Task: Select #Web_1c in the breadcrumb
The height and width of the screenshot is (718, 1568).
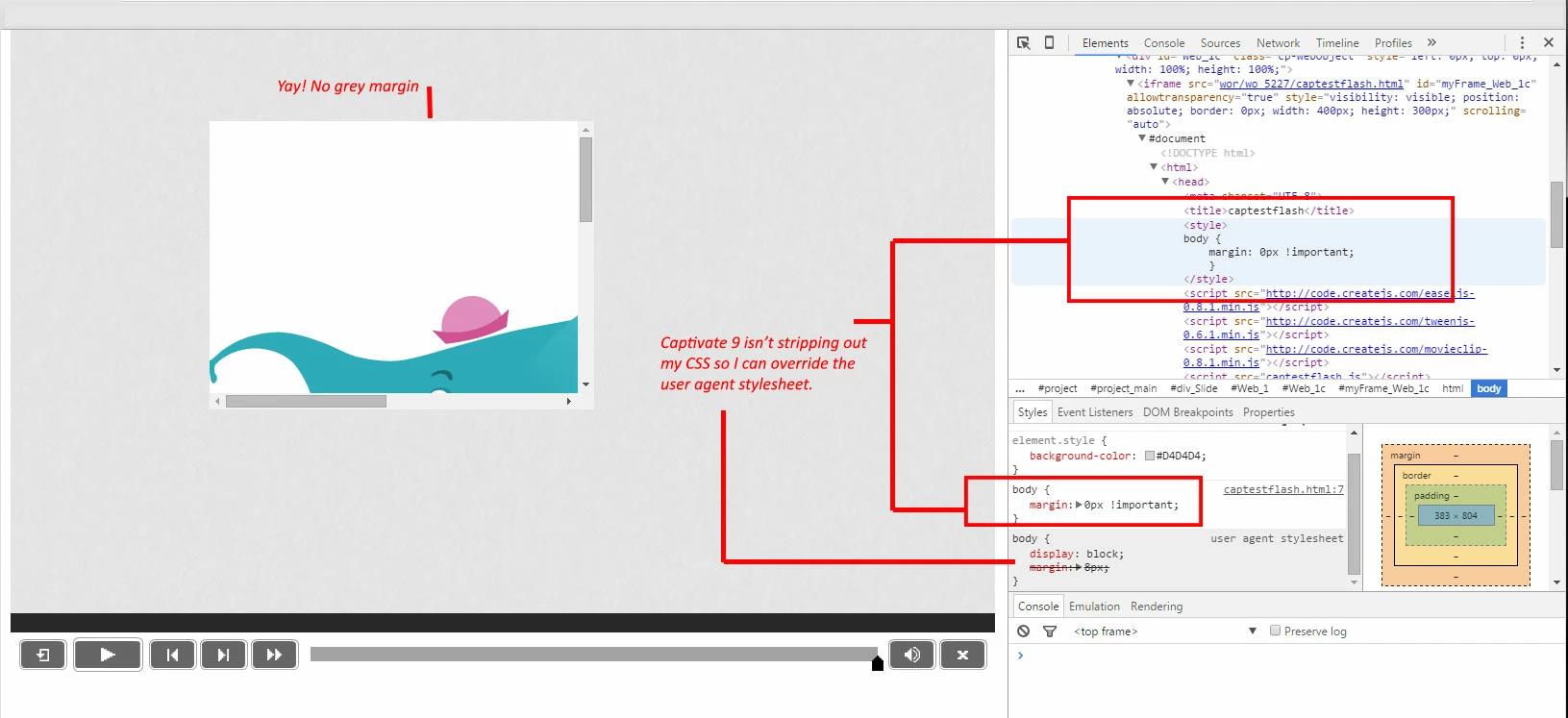Action: (x=1304, y=388)
